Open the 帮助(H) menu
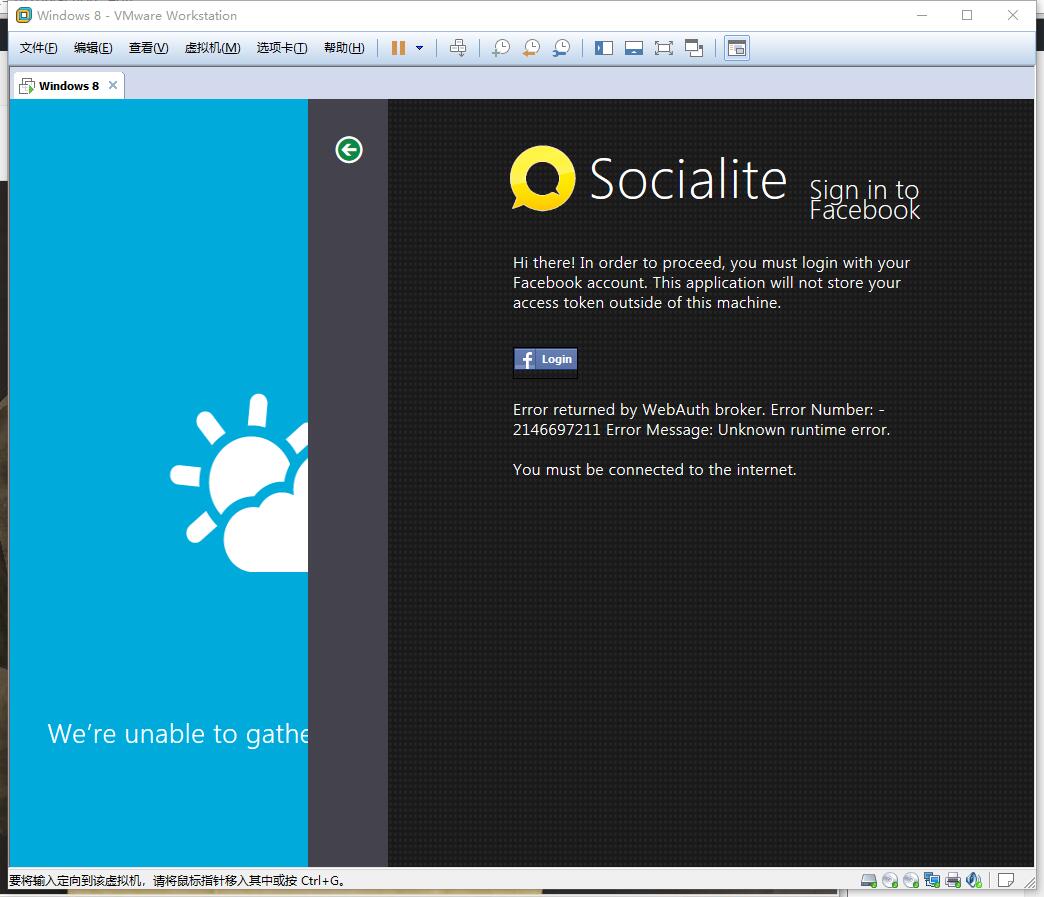This screenshot has width=1044, height=897. (x=344, y=48)
